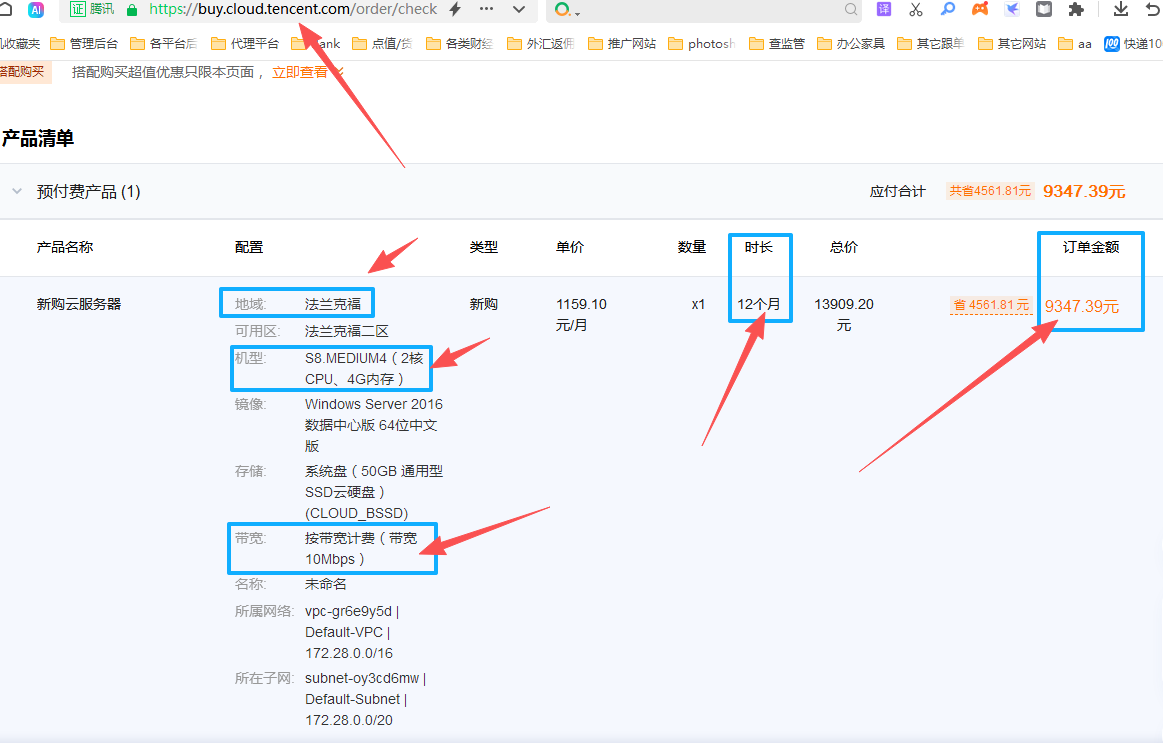Open the puzzle-piece extensions icon
This screenshot has height=743, width=1163.
point(1076,10)
